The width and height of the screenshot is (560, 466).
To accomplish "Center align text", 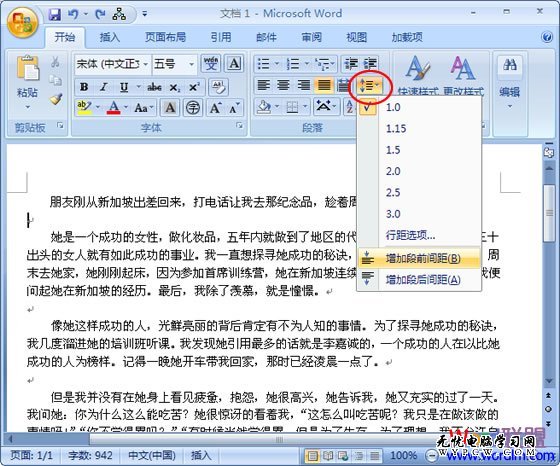I will [284, 85].
